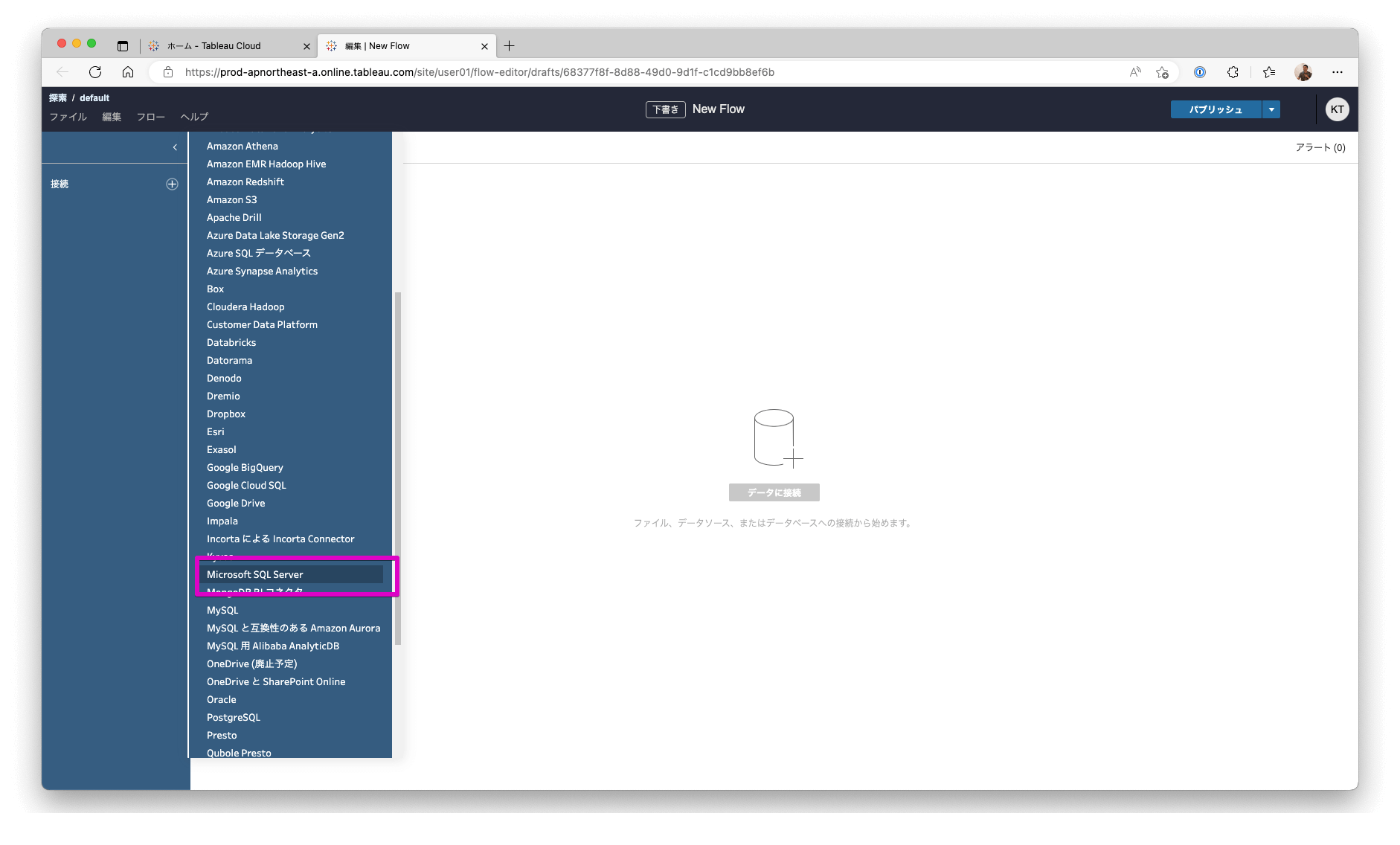Click the 探索 breadcrumb link
Viewport: 1400px width, 845px height.
58,97
